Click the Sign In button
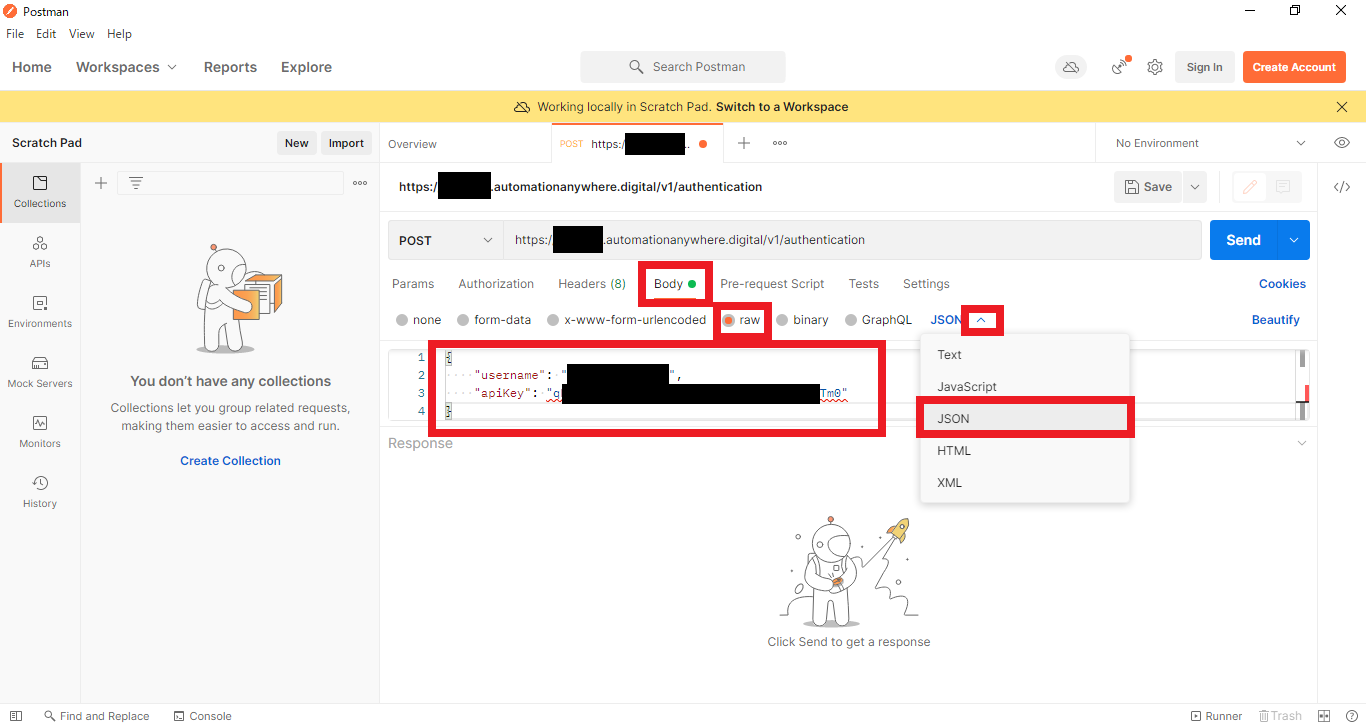Image resolution: width=1366 pixels, height=728 pixels. point(1204,67)
